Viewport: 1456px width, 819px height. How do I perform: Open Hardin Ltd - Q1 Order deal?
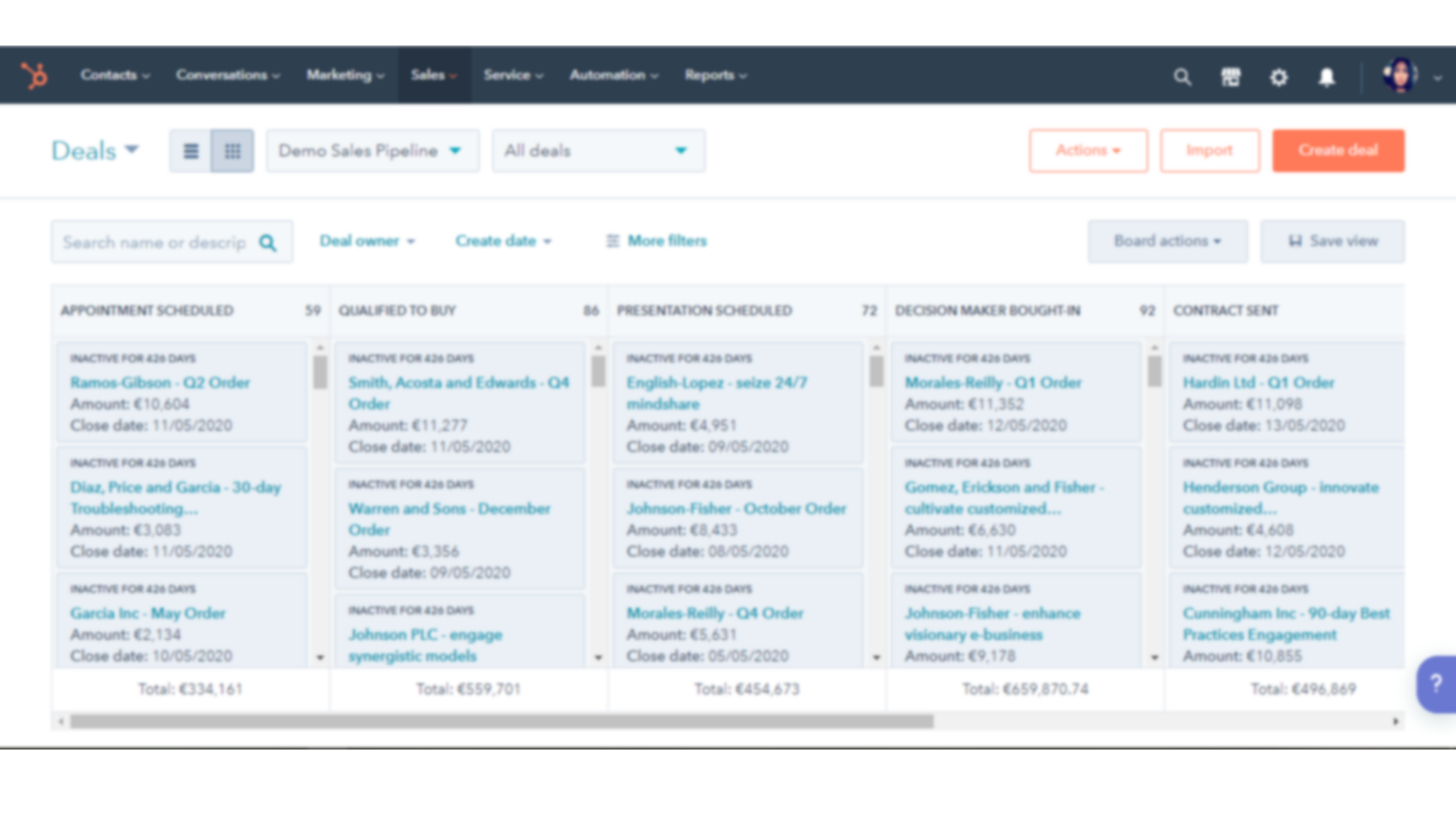(x=1258, y=382)
